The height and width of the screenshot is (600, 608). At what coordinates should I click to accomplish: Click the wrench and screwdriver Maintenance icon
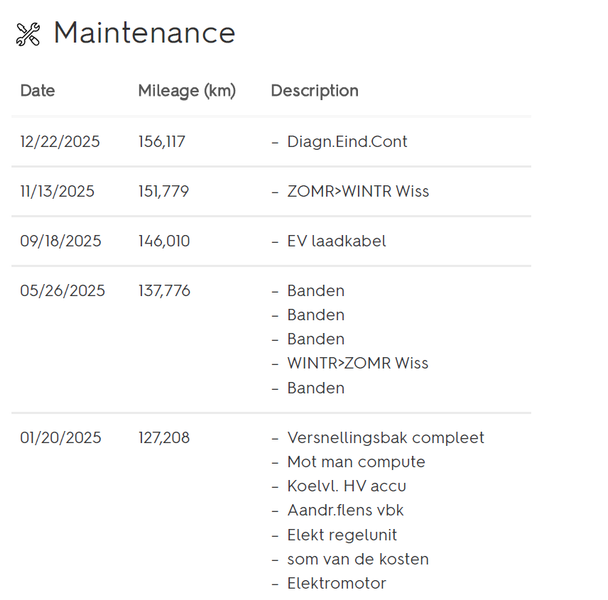coord(28,34)
